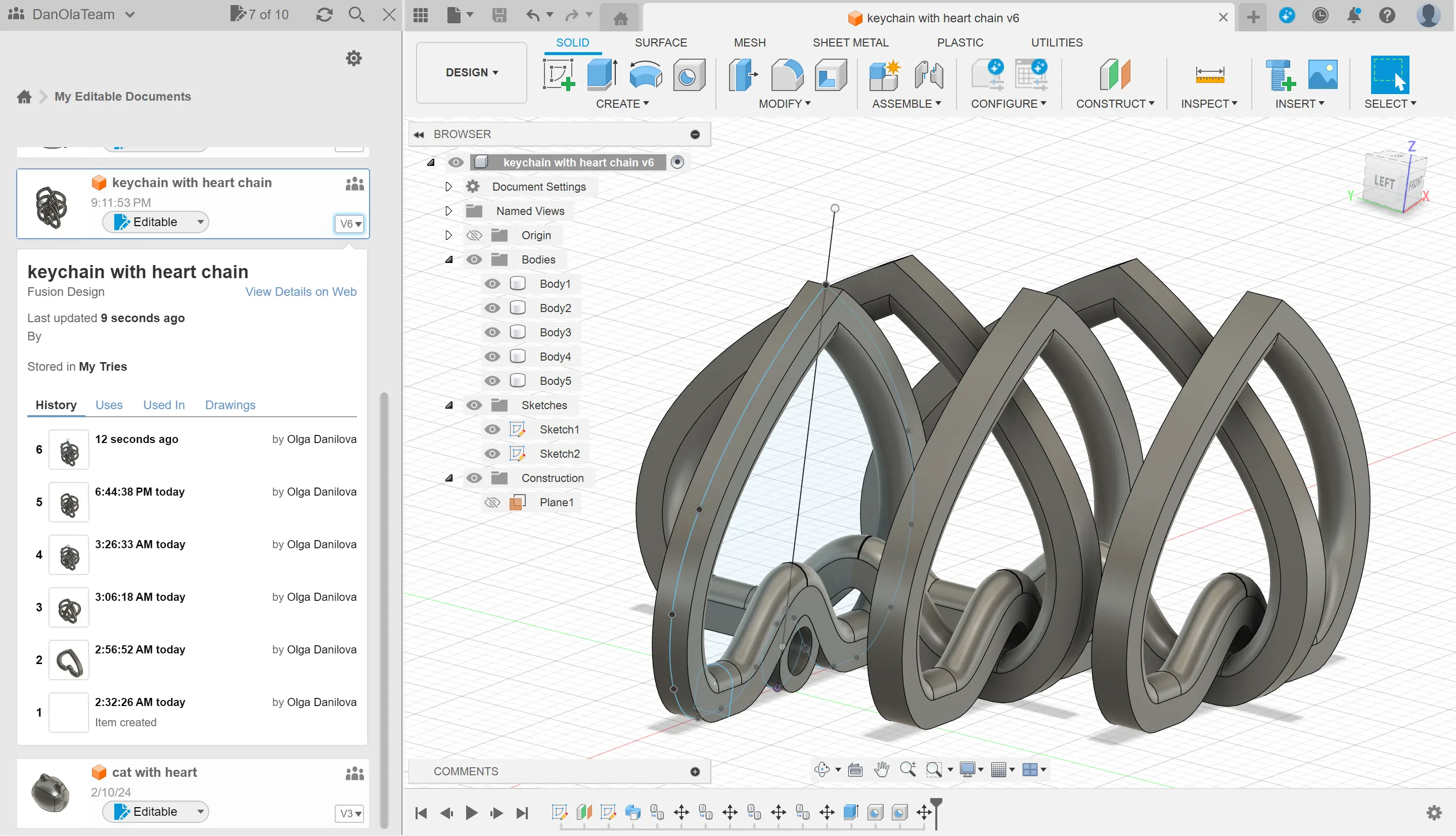The height and width of the screenshot is (836, 1456).
Task: Click the timeline Play button
Action: tap(471, 812)
